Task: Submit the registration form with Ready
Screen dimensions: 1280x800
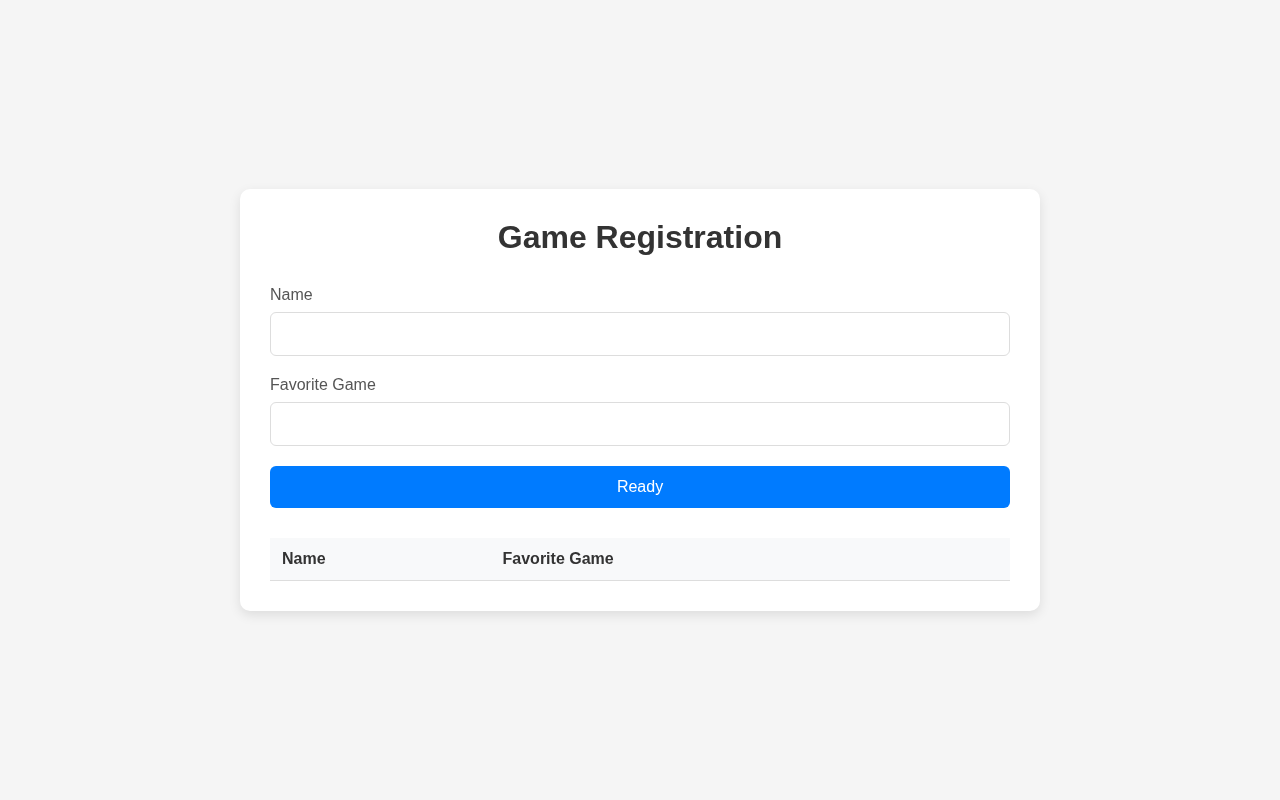Action: pos(640,487)
